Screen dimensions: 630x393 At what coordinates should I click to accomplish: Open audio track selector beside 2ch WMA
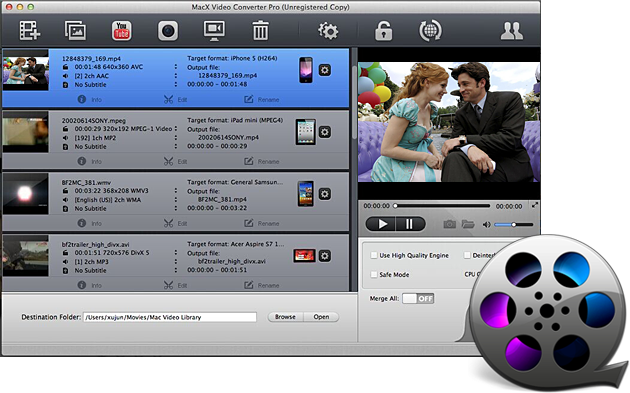pos(176,199)
